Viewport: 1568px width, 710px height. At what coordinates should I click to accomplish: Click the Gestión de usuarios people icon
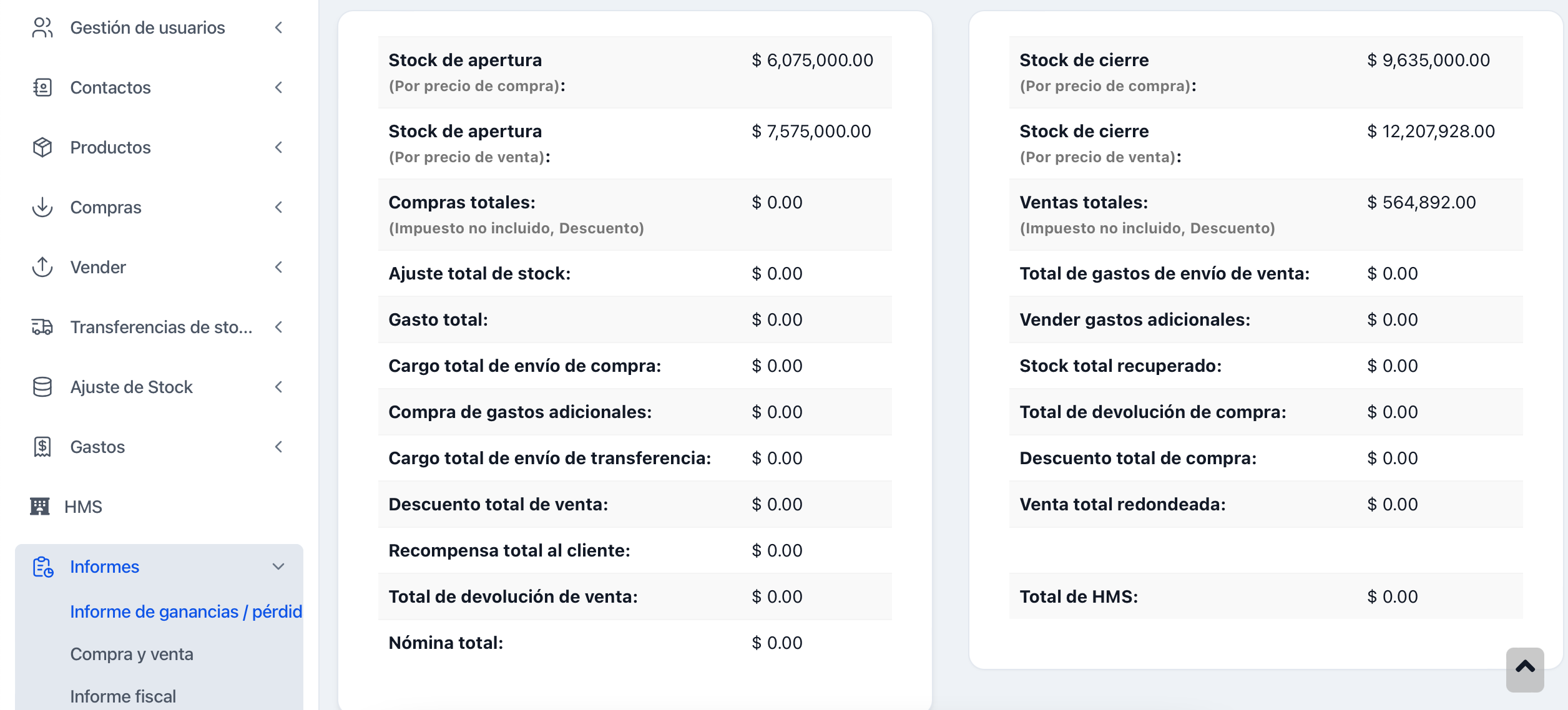tap(42, 27)
